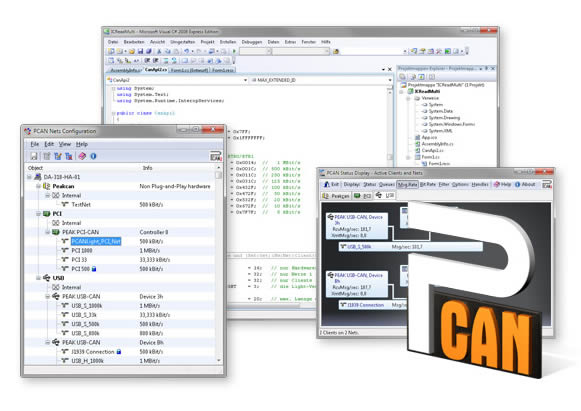
Task: Click the New Project icon in Visual C# toolbar
Action: tap(111, 52)
